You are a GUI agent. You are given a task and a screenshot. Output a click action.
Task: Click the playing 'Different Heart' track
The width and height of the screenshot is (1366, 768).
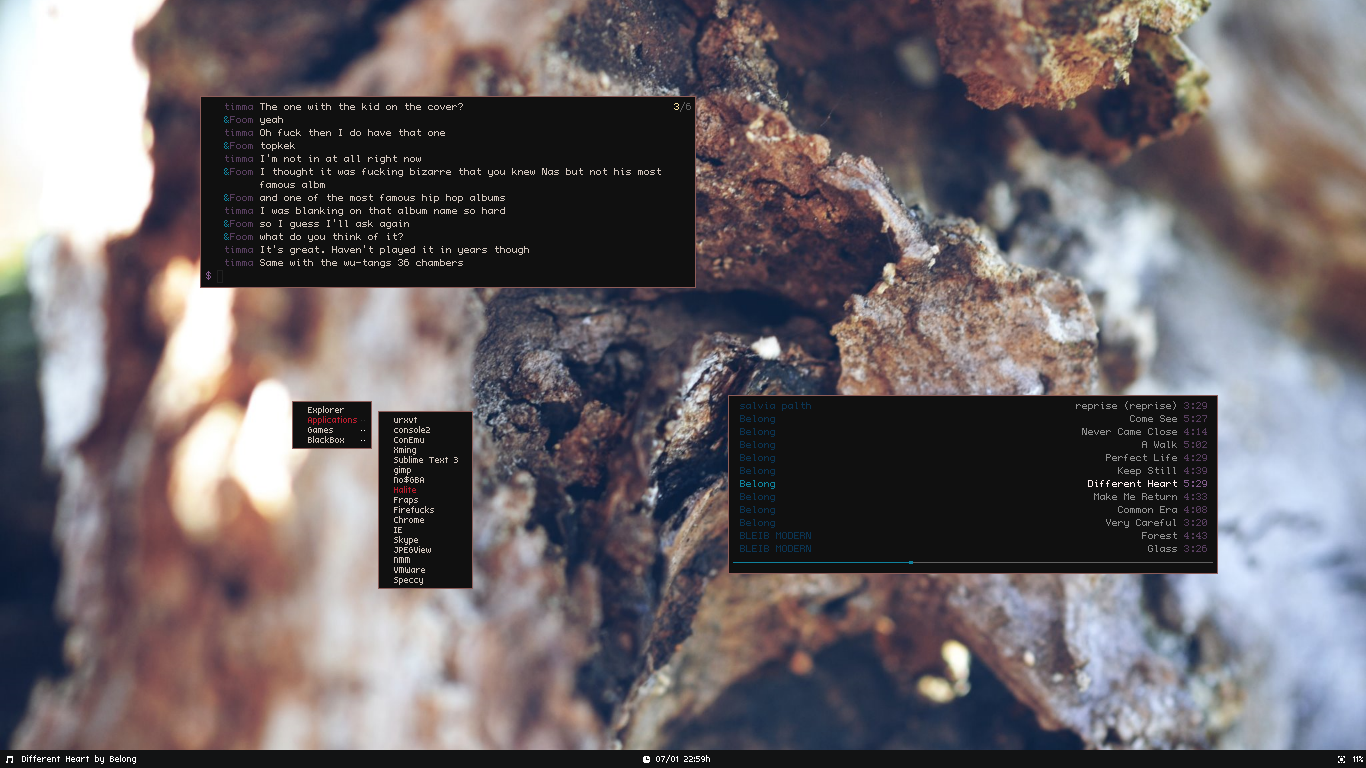(1132, 484)
